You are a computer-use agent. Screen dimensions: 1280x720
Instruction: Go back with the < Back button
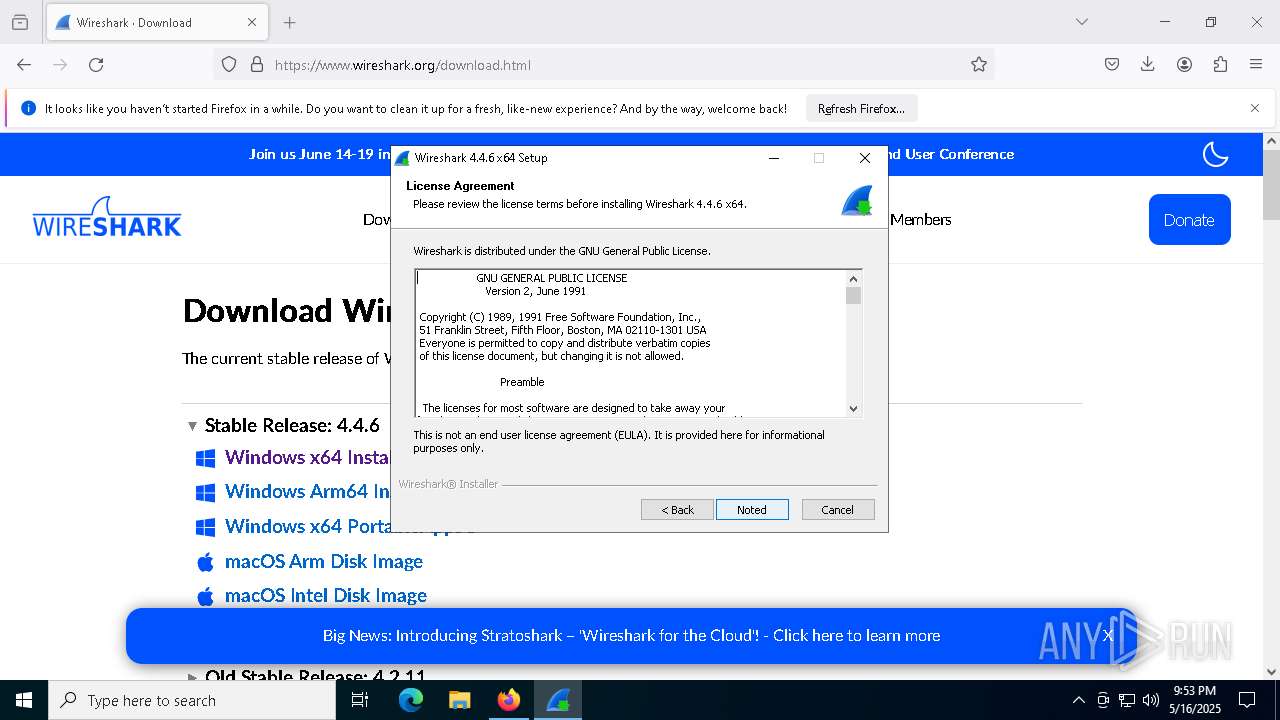coord(677,510)
